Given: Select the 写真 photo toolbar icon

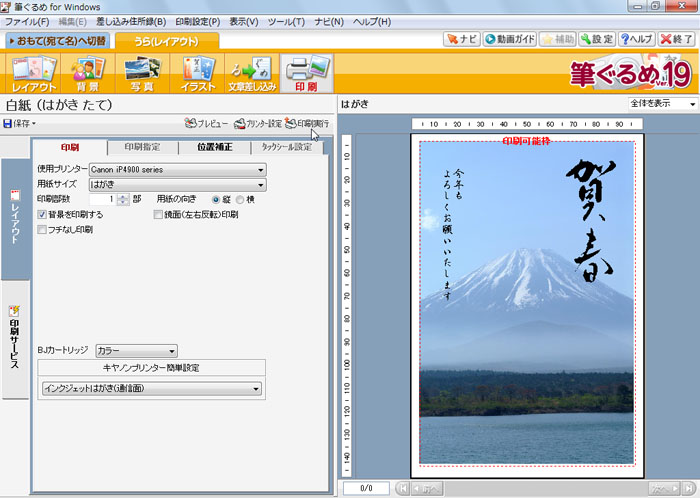Looking at the screenshot, I should point(143,74).
